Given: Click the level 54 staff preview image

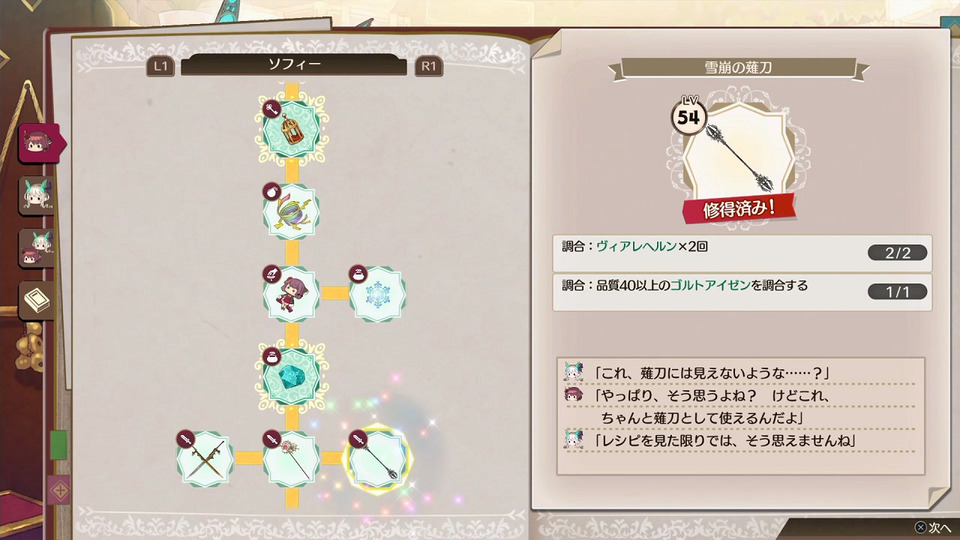Looking at the screenshot, I should point(738,156).
